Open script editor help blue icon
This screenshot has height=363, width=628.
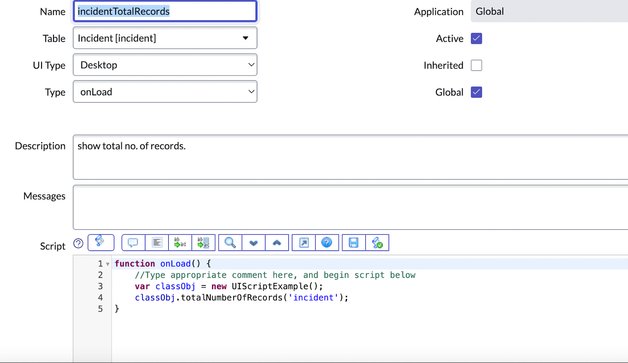click(x=327, y=242)
